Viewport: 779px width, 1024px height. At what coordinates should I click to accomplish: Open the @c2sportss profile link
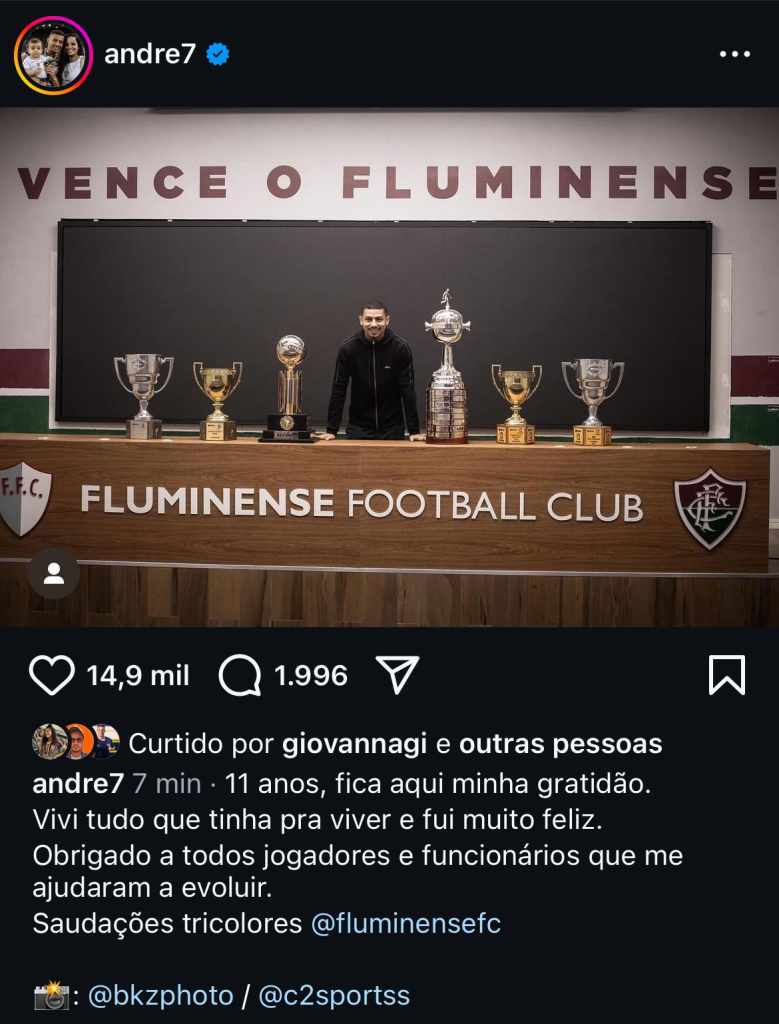(x=334, y=996)
